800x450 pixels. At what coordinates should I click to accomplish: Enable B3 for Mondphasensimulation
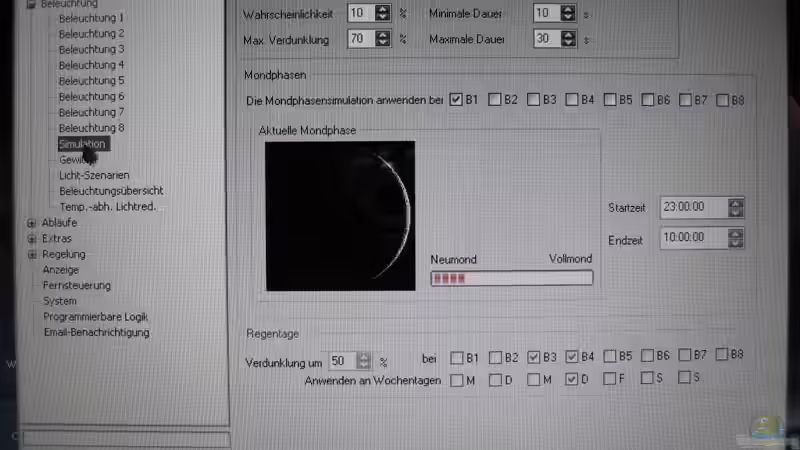coord(533,99)
